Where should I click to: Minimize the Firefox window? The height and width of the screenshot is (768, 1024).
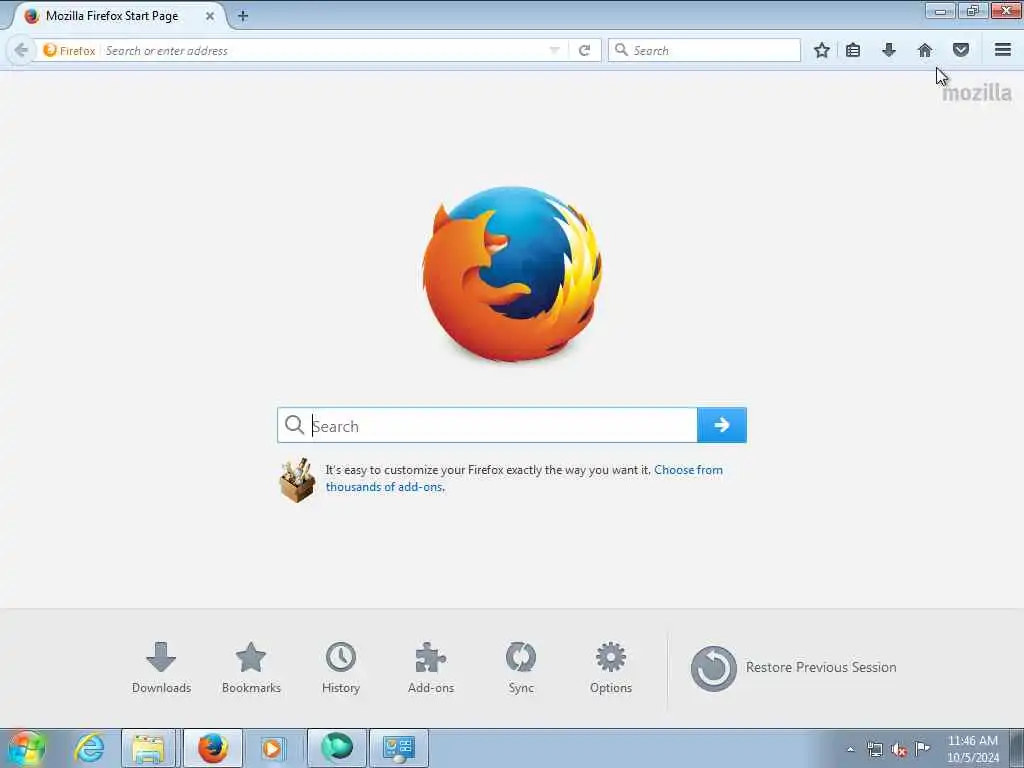940,11
